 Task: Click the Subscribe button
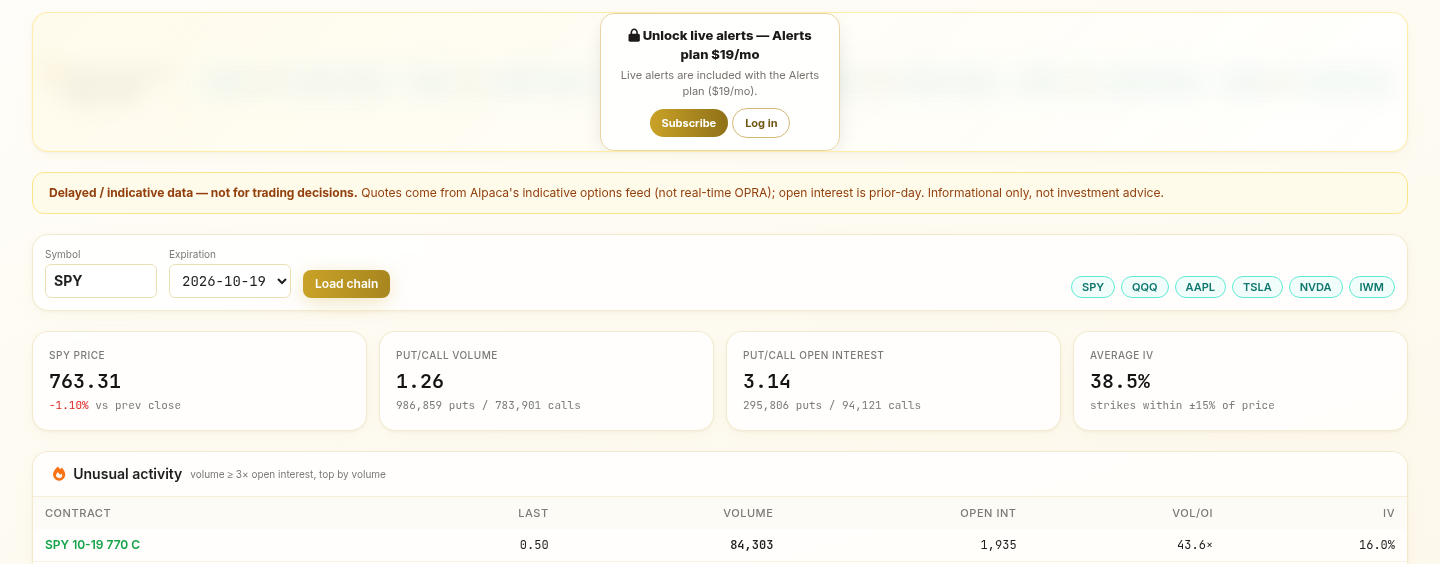689,123
